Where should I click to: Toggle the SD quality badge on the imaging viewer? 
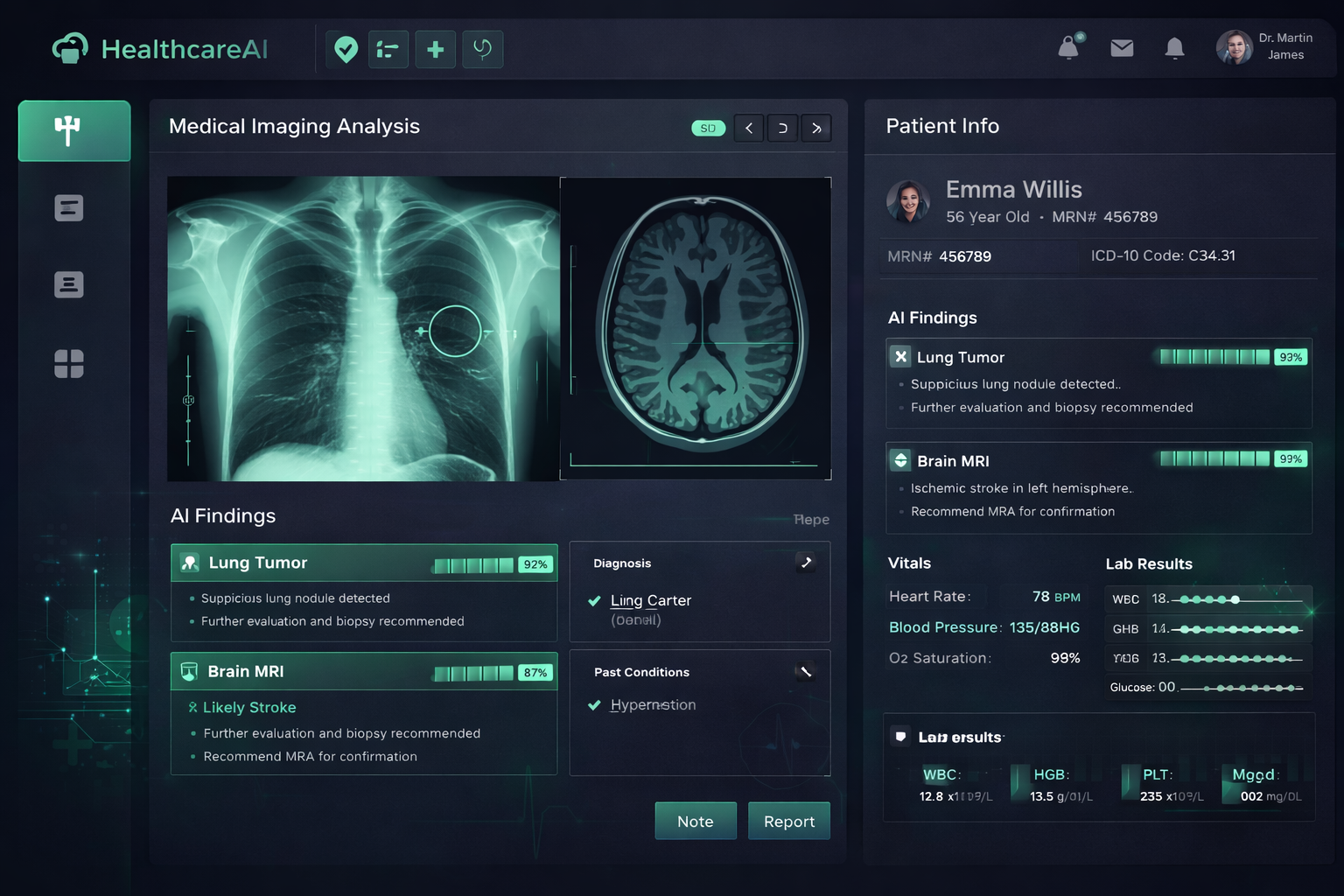click(708, 128)
